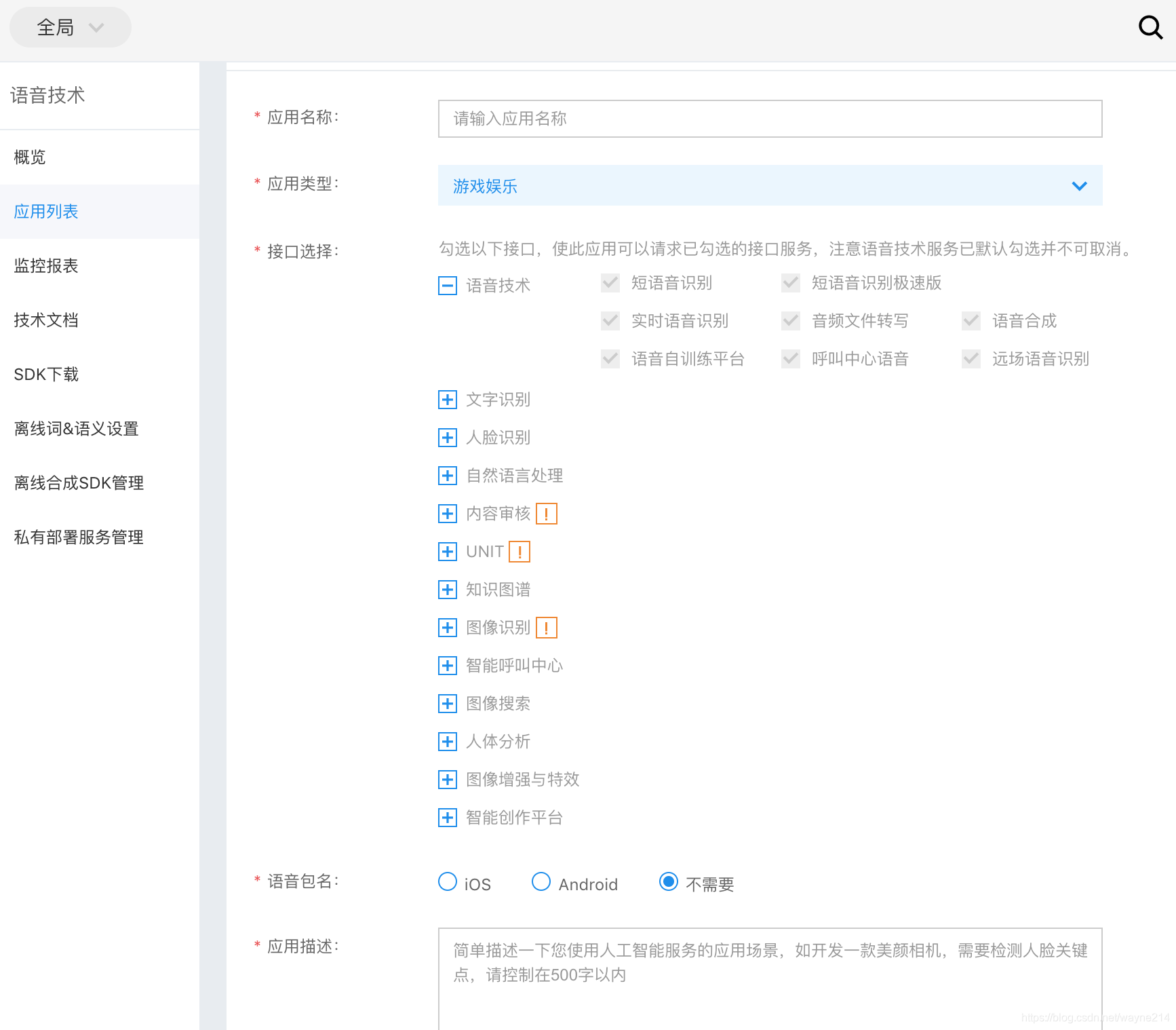Focus the 应用名称 input field
Image resolution: width=1176 pixels, height=1030 pixels.
pyautogui.click(x=770, y=119)
